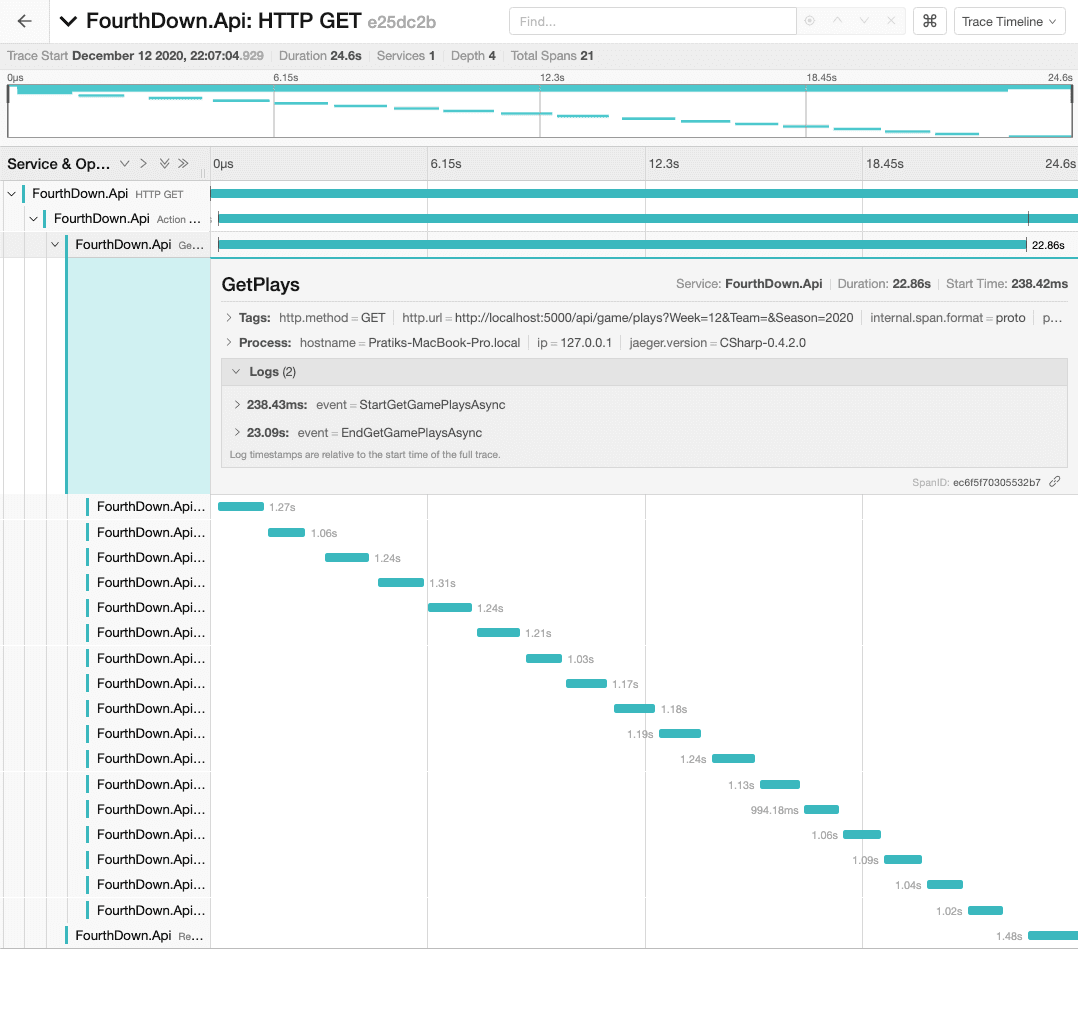
Task: Click the locate-matches target icon beside Find
Action: (810, 21)
